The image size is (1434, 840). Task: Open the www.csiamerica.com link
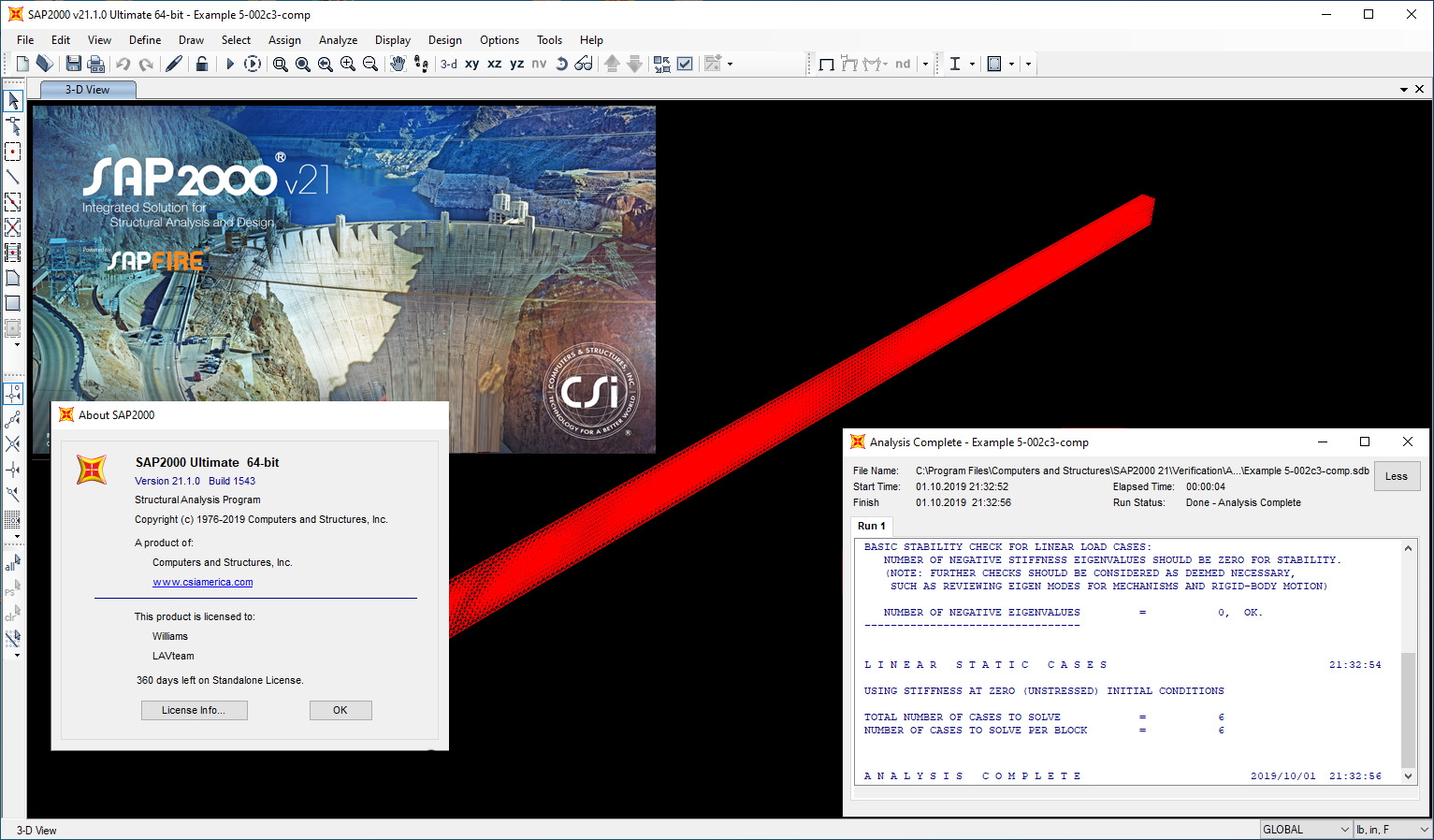pyautogui.click(x=203, y=582)
